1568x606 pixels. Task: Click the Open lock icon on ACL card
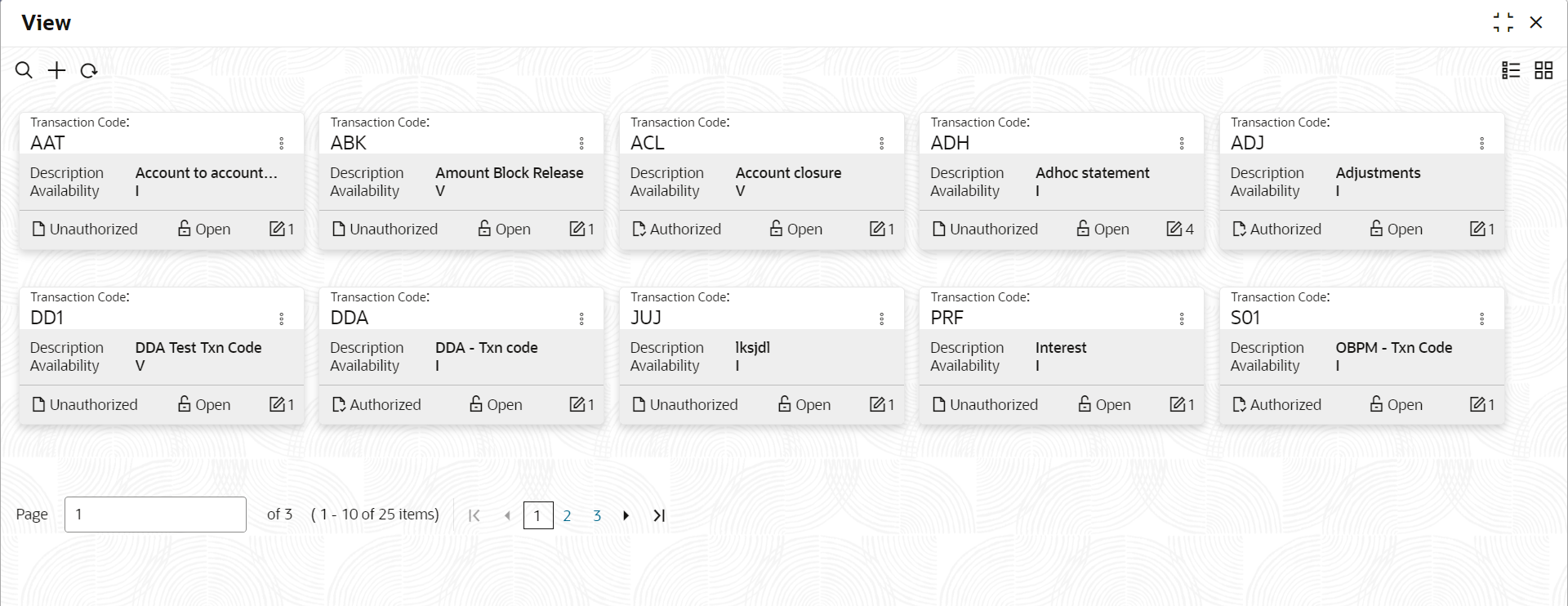point(776,229)
